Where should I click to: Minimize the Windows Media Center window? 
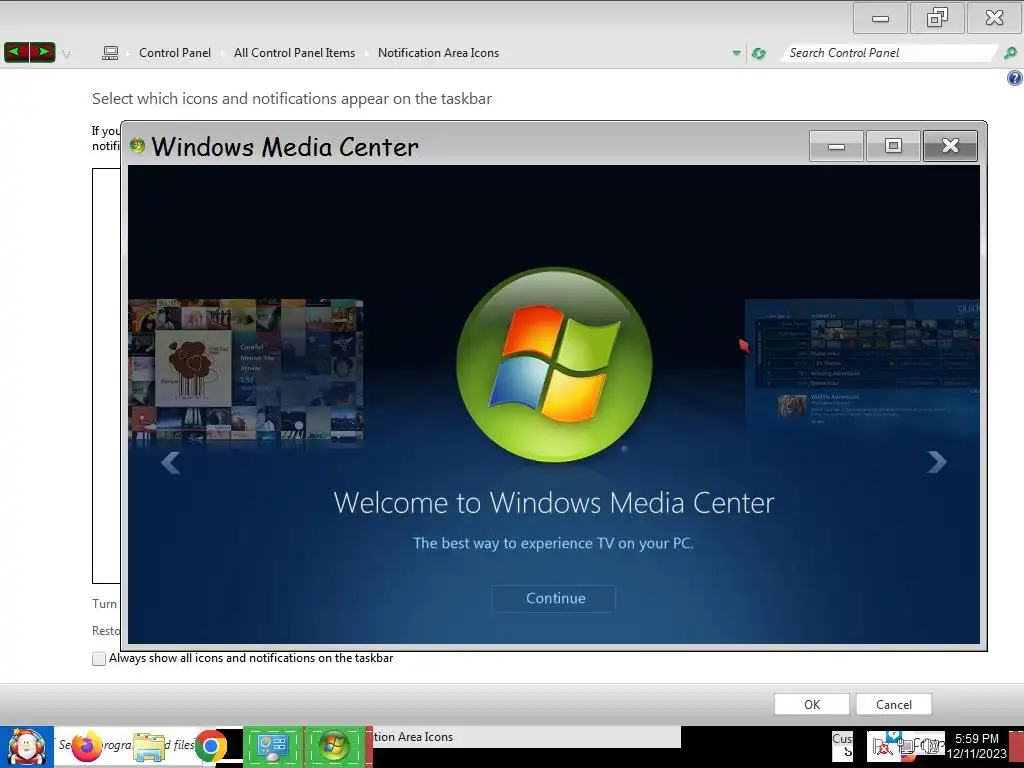[x=837, y=146]
